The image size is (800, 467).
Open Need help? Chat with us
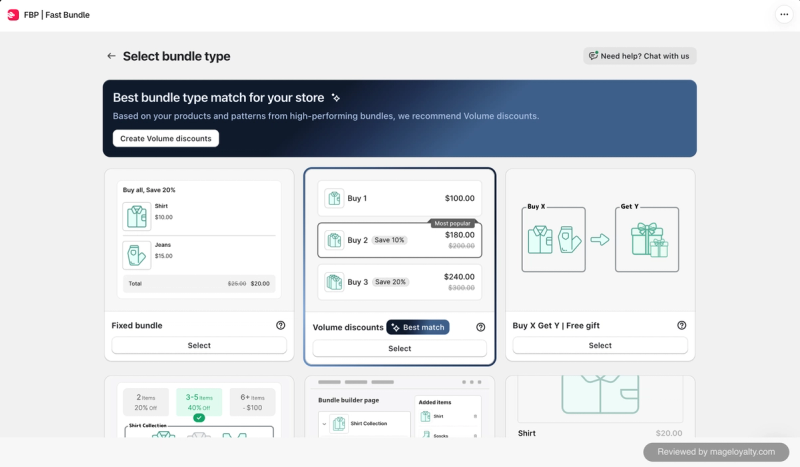click(x=640, y=56)
